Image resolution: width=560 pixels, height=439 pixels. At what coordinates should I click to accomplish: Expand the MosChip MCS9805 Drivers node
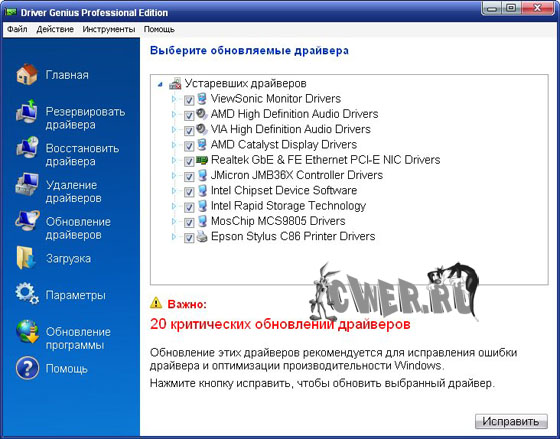(174, 222)
